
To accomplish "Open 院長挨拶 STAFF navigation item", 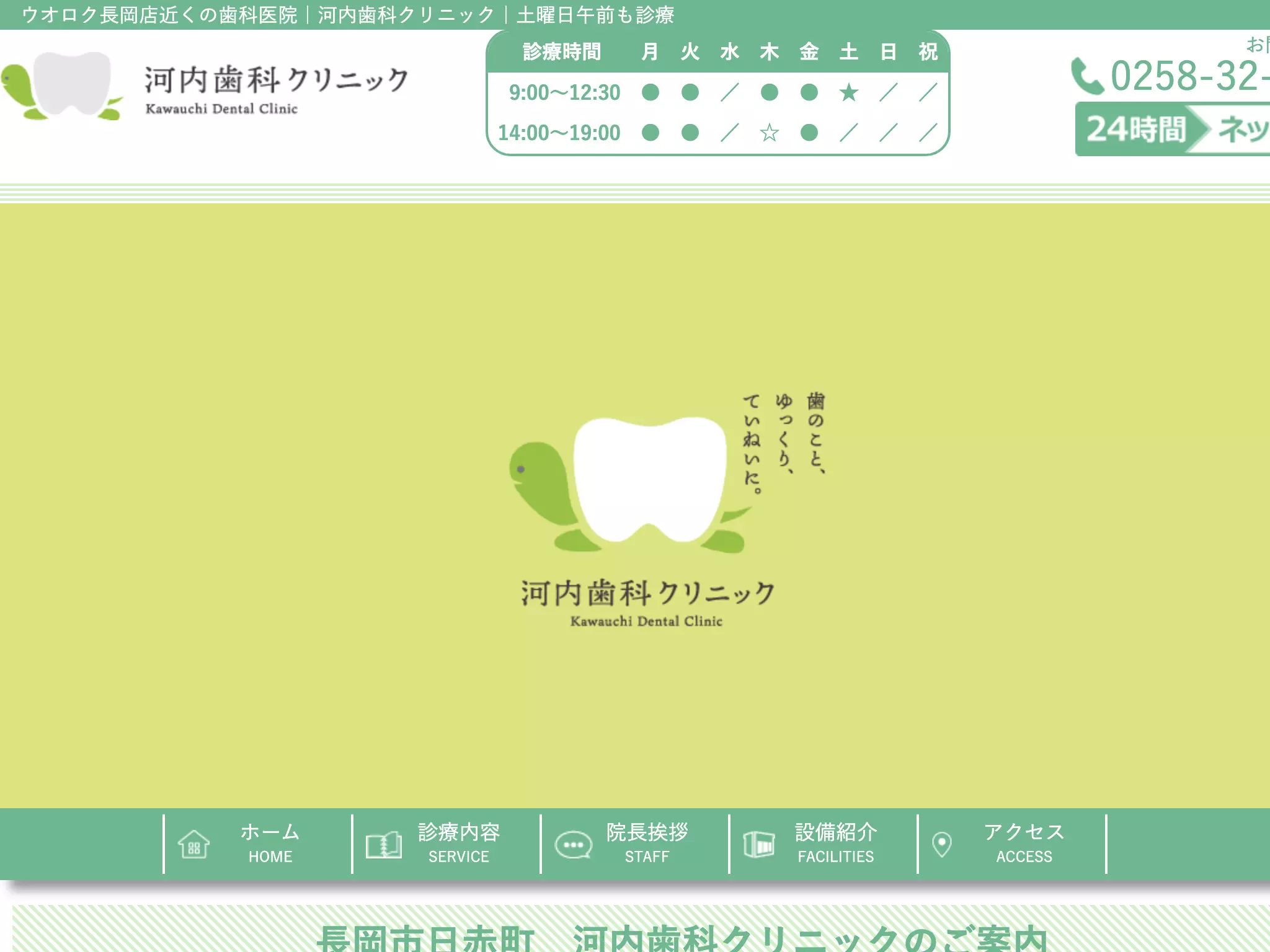I will pos(635,844).
